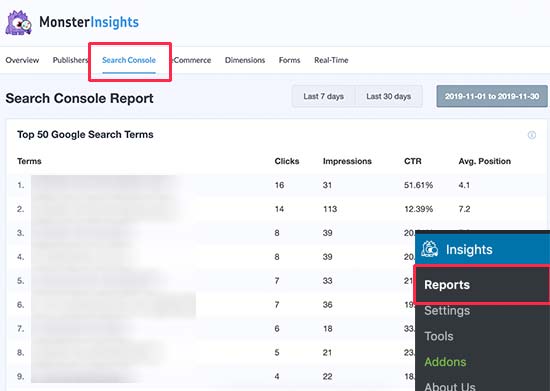Select the Search Console tab

click(x=129, y=60)
